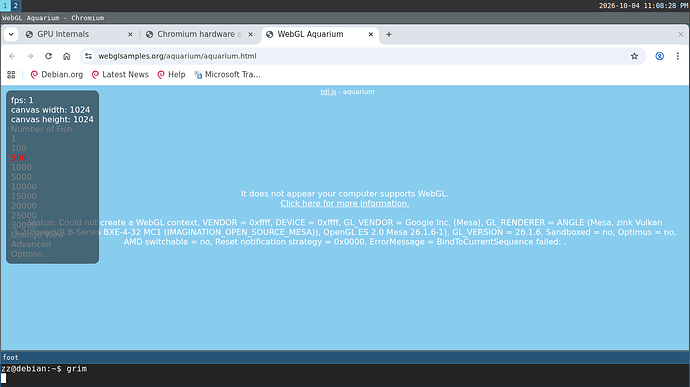Click the clock in the top bar
The width and height of the screenshot is (690, 387).
(643, 6)
